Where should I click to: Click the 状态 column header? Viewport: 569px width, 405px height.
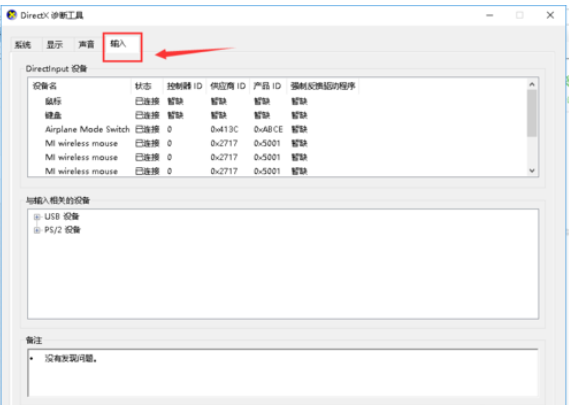[x=147, y=86]
